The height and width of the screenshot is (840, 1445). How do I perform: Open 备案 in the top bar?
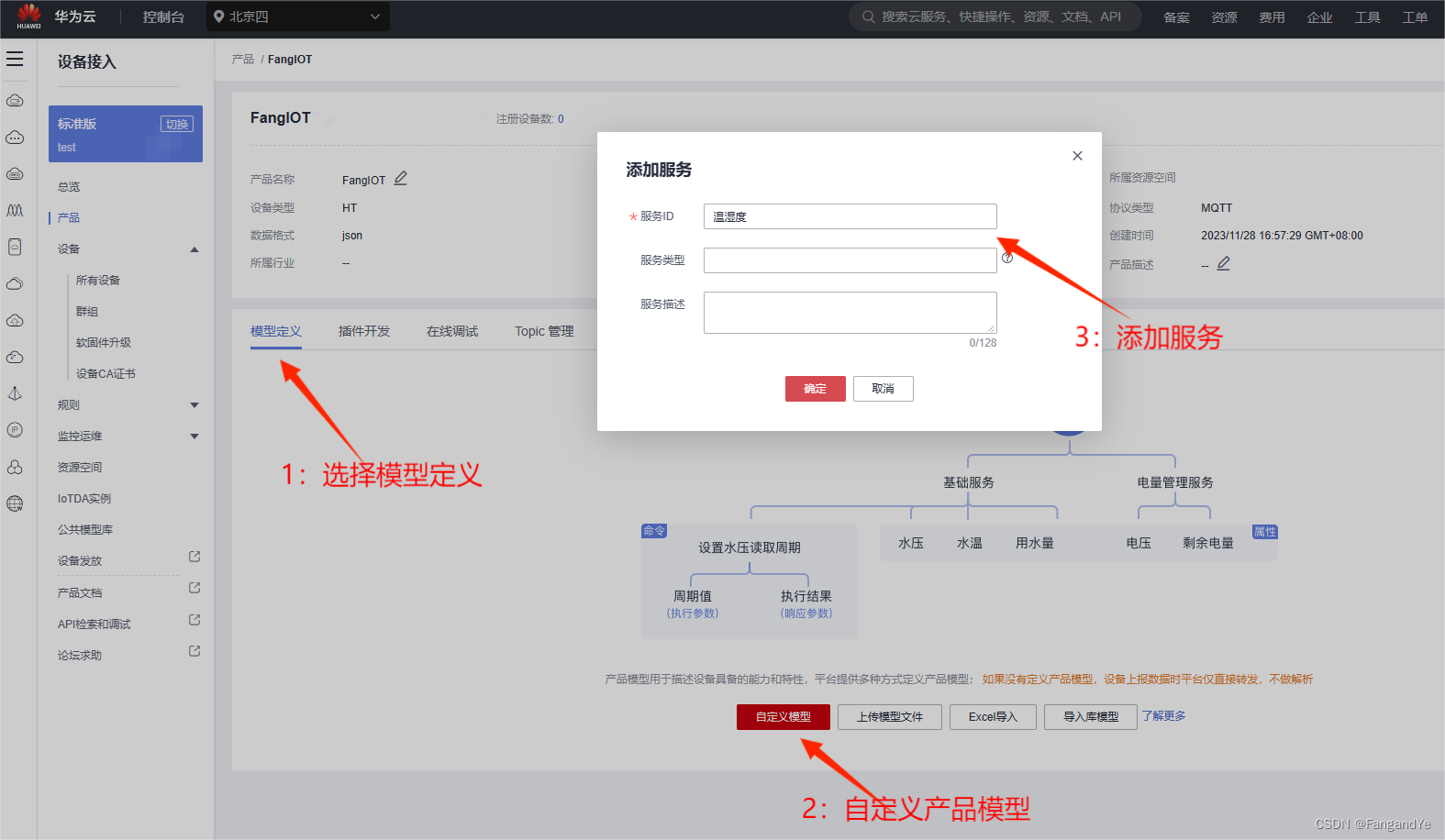click(1176, 17)
